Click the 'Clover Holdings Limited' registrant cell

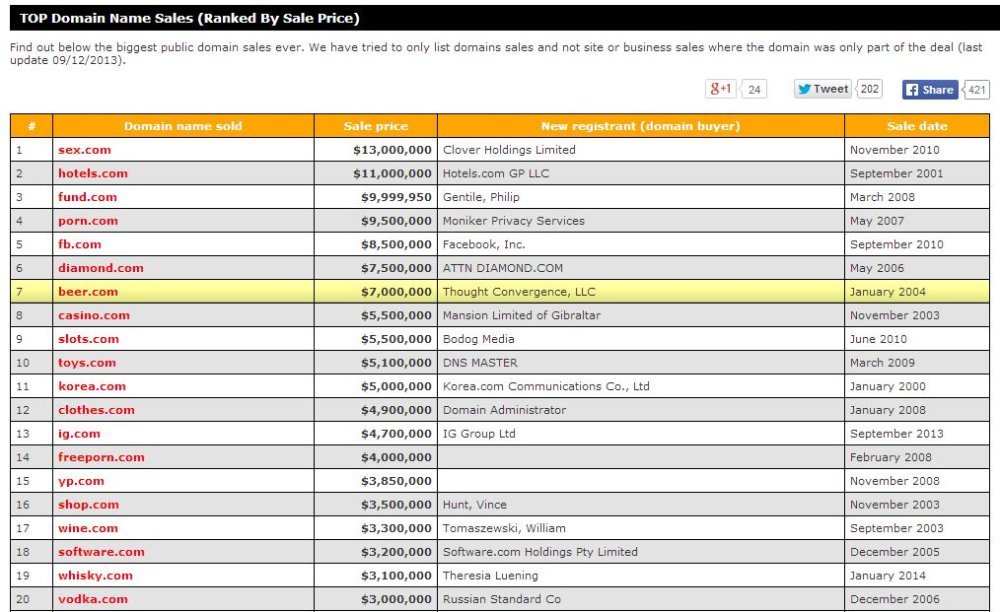point(640,150)
